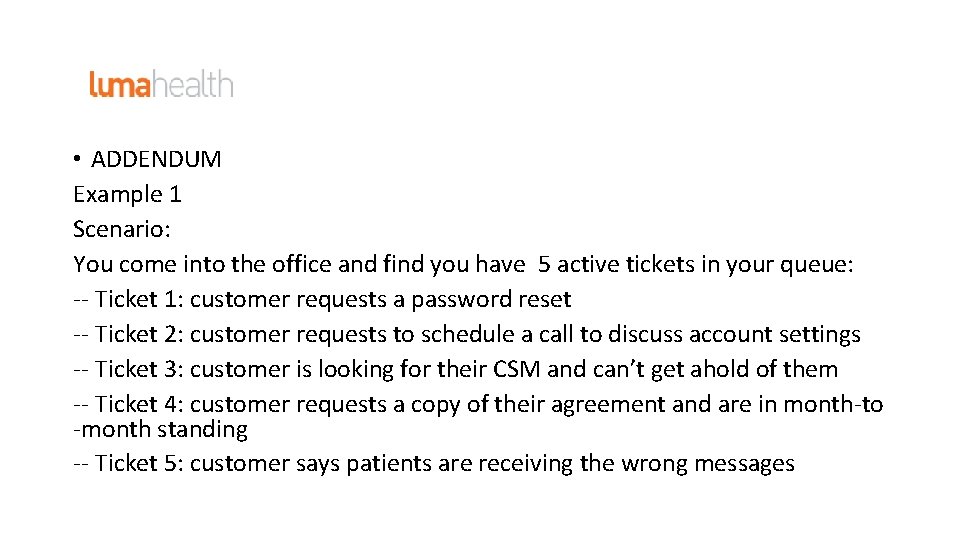
Task: Click the wrapped "-month standing" text
Action: point(160,429)
